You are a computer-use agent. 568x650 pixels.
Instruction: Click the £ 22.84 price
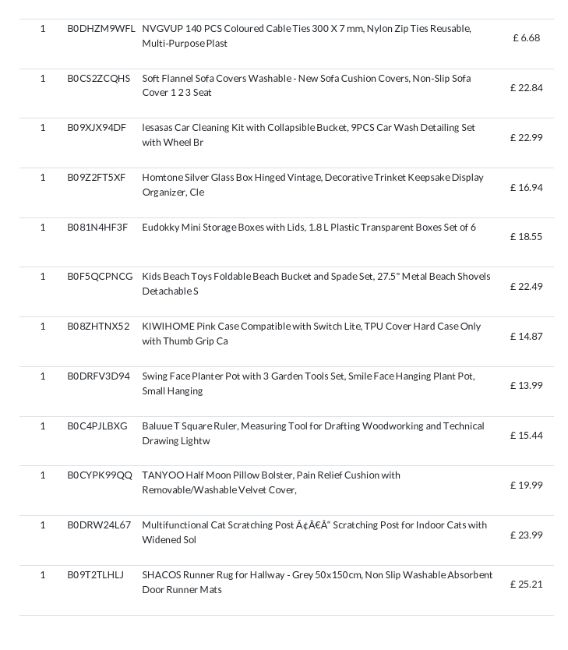(526, 87)
